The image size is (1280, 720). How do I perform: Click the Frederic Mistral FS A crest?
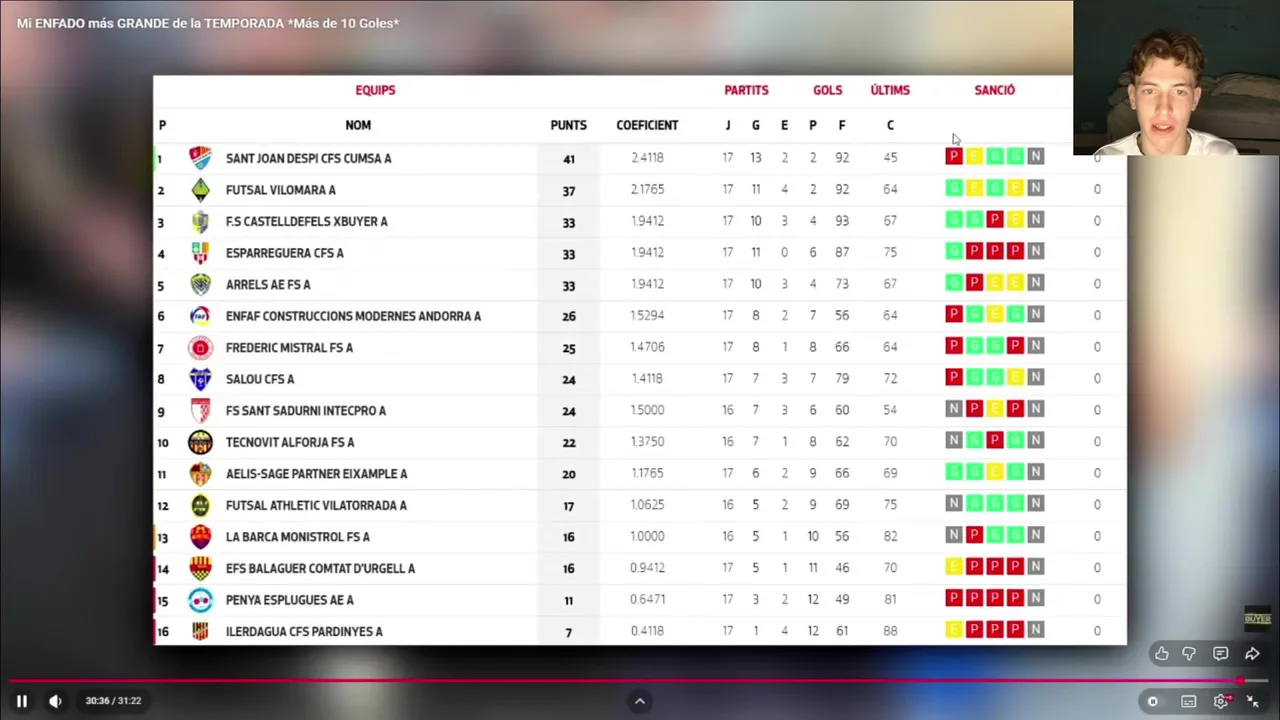[x=201, y=348]
